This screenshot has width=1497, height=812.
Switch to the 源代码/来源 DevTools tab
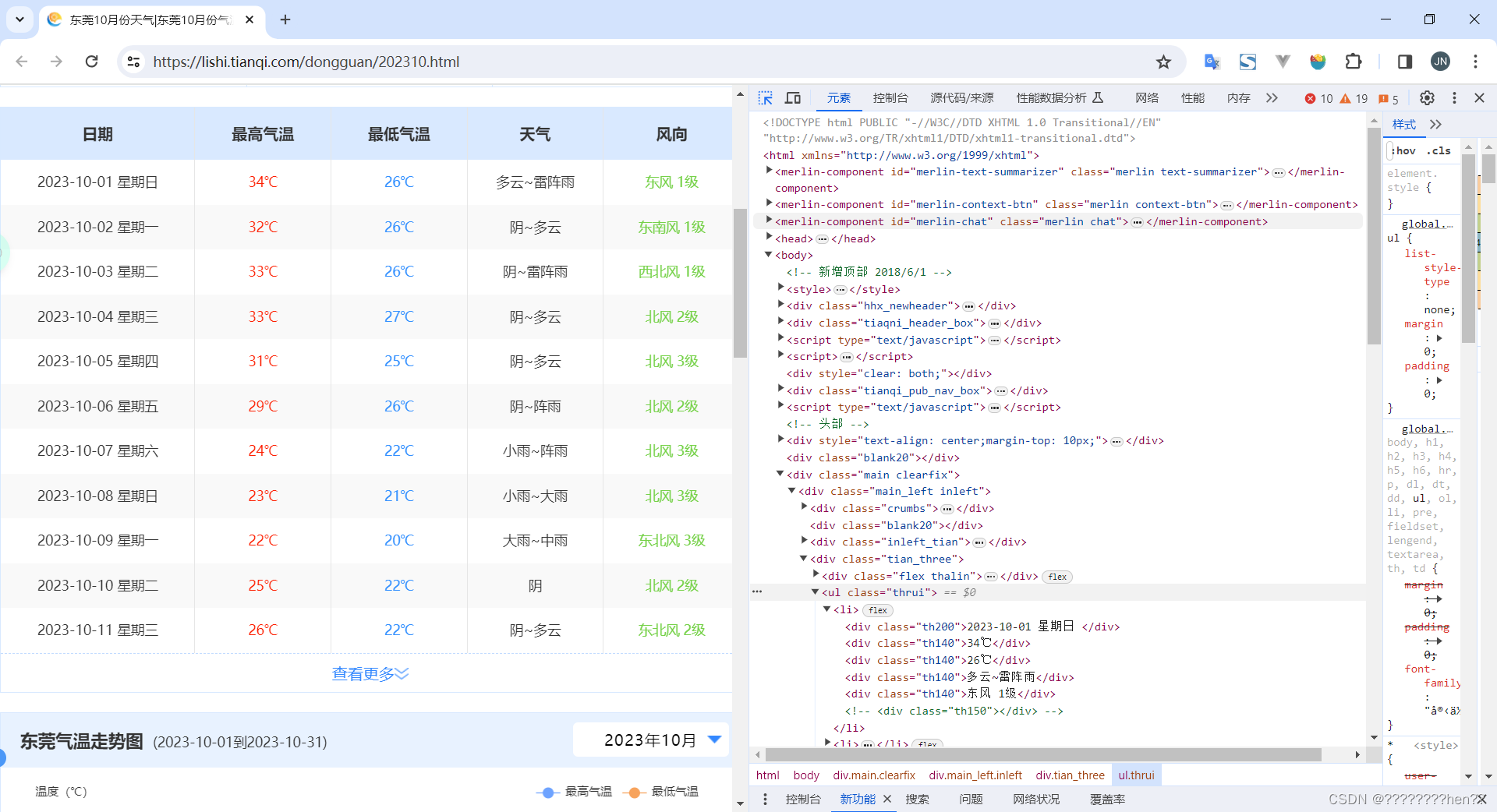tap(962, 98)
